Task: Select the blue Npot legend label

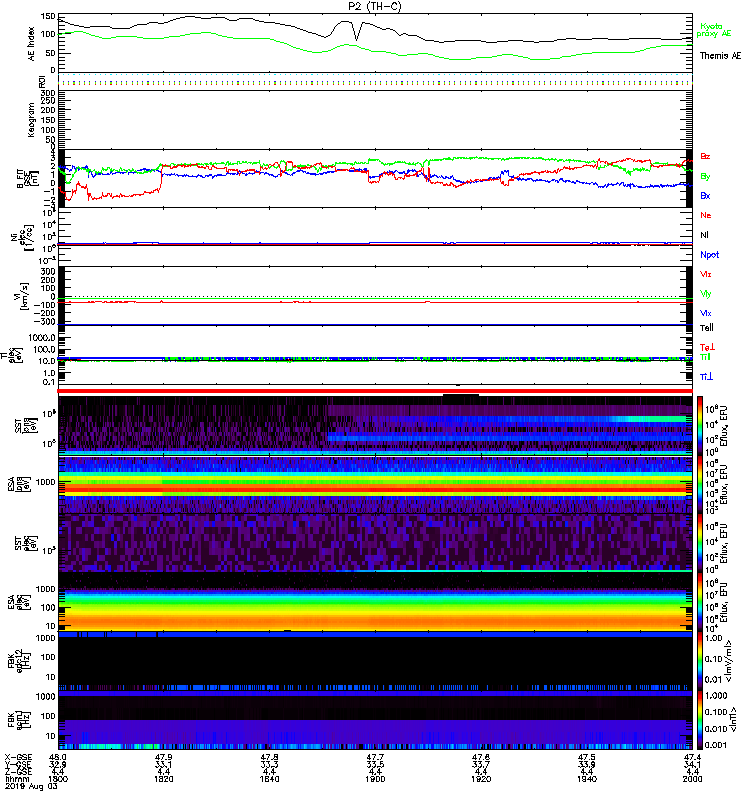Action: click(x=708, y=254)
